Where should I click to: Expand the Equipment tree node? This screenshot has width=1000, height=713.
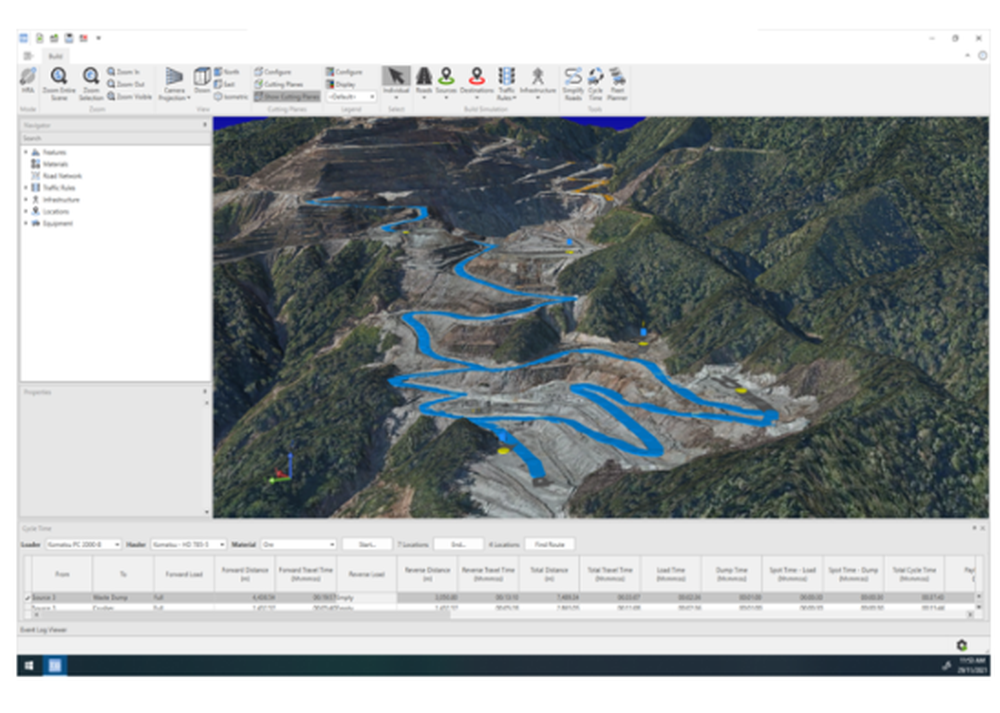pyautogui.click(x=26, y=223)
